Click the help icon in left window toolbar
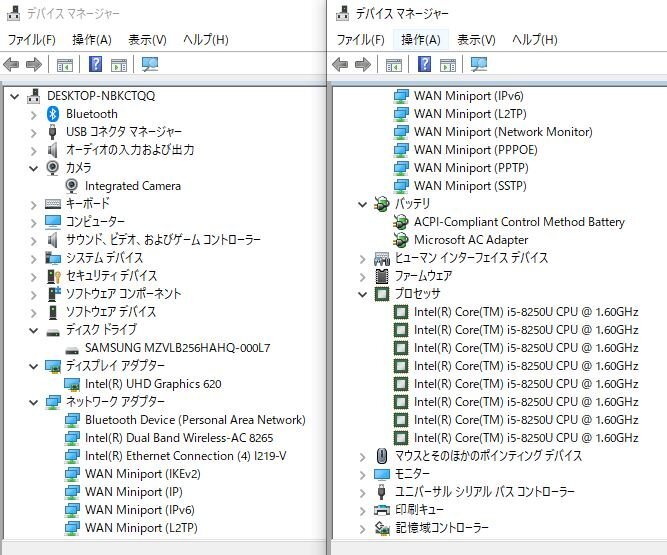 point(96,65)
